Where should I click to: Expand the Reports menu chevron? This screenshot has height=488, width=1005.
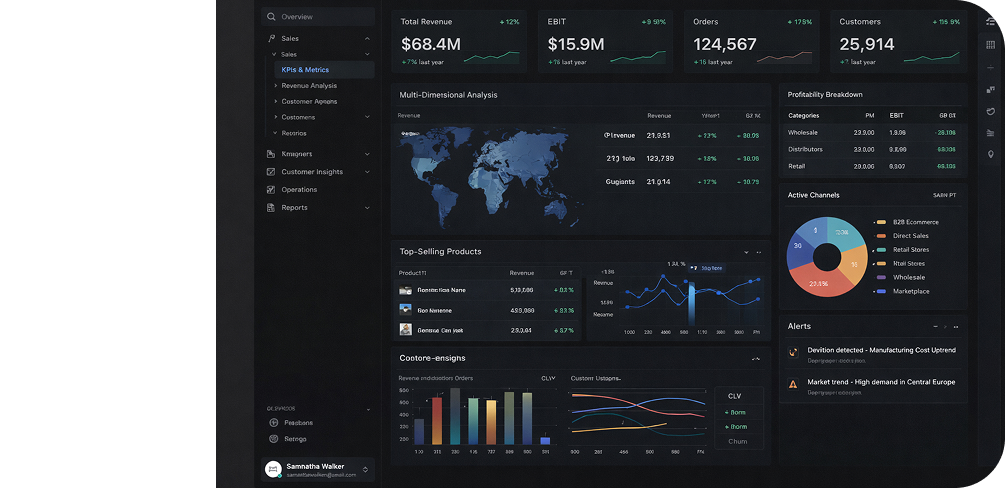click(x=367, y=208)
